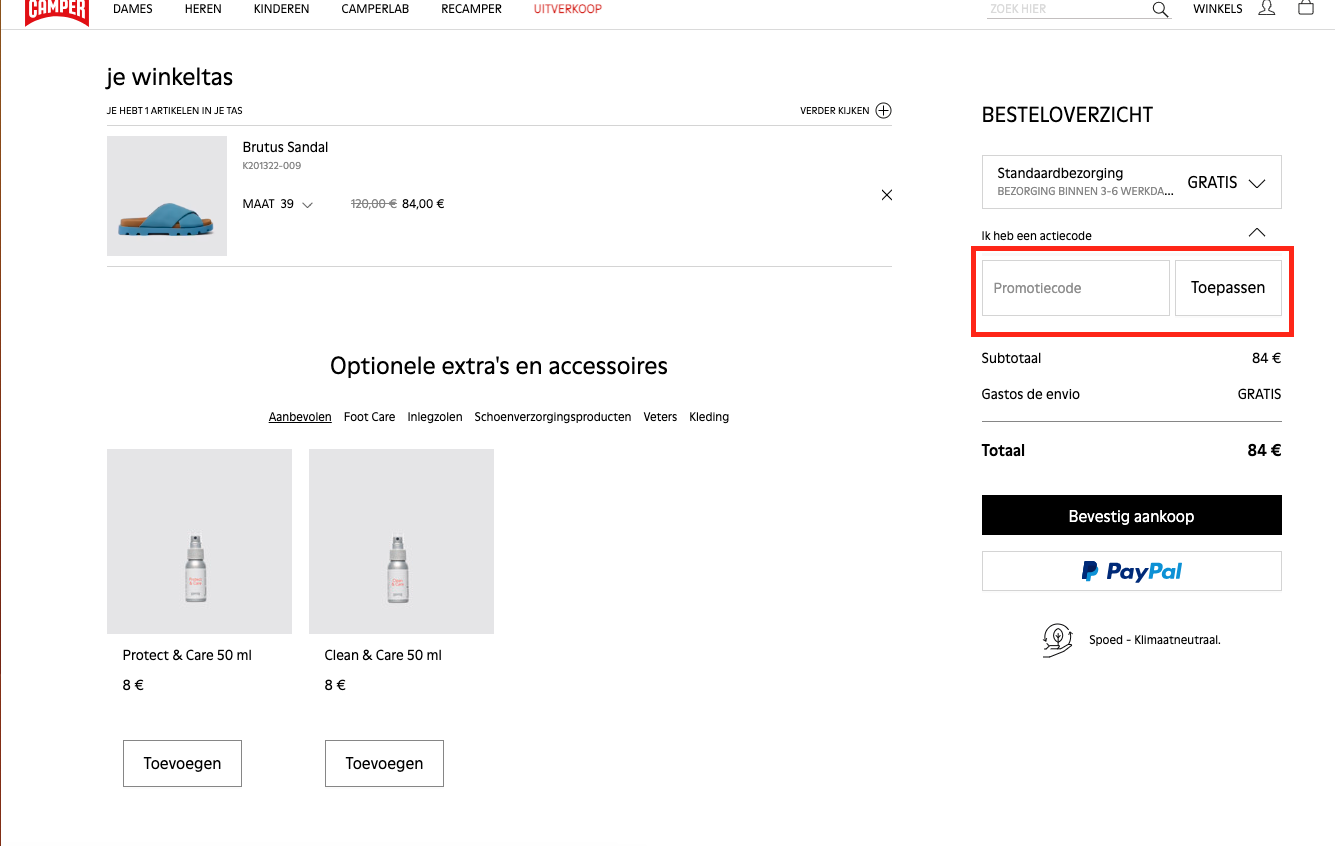Add Protect & Care 50 ml via Toevoegen

[182, 763]
